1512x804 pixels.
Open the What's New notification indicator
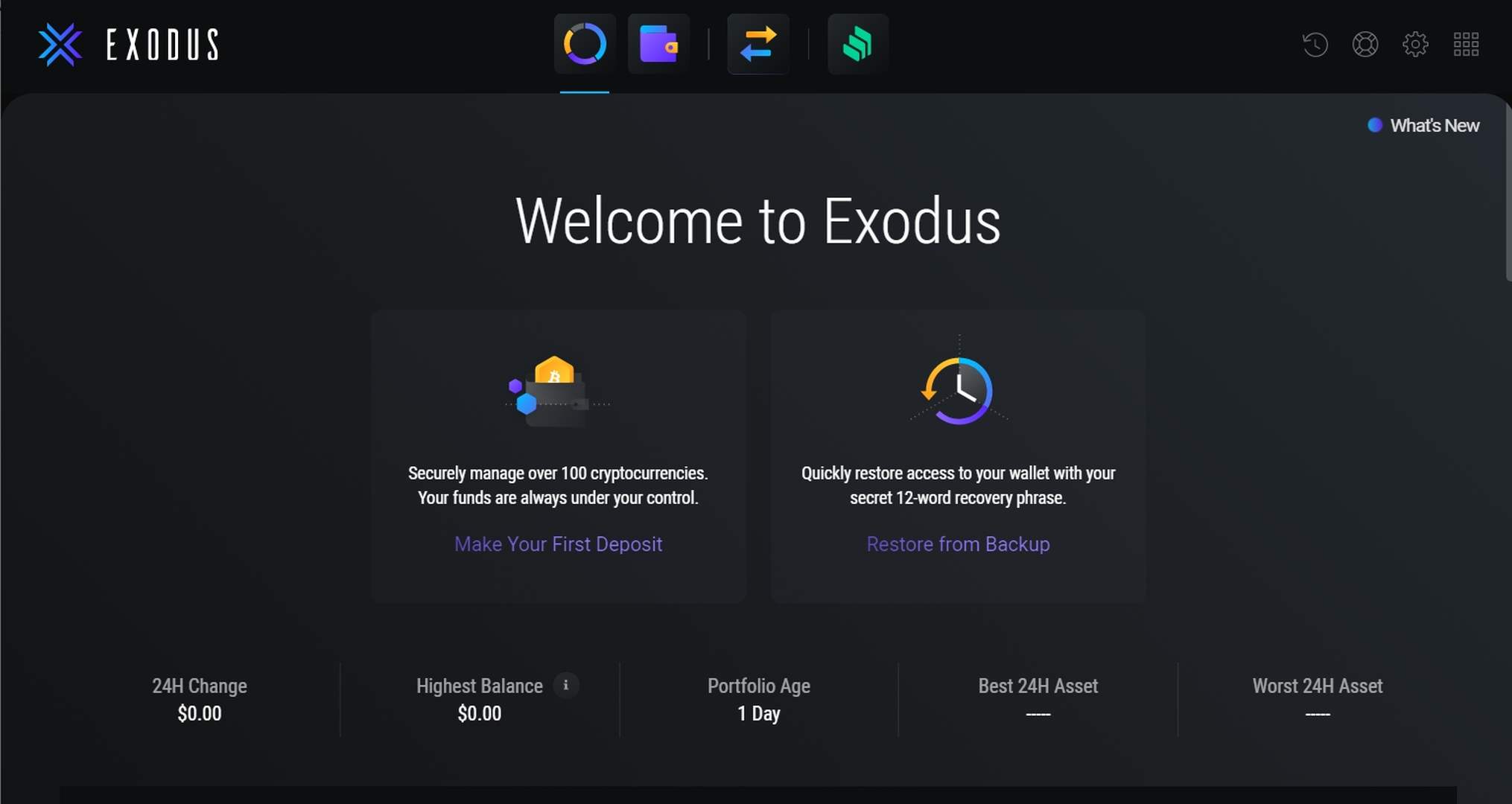[1422, 125]
